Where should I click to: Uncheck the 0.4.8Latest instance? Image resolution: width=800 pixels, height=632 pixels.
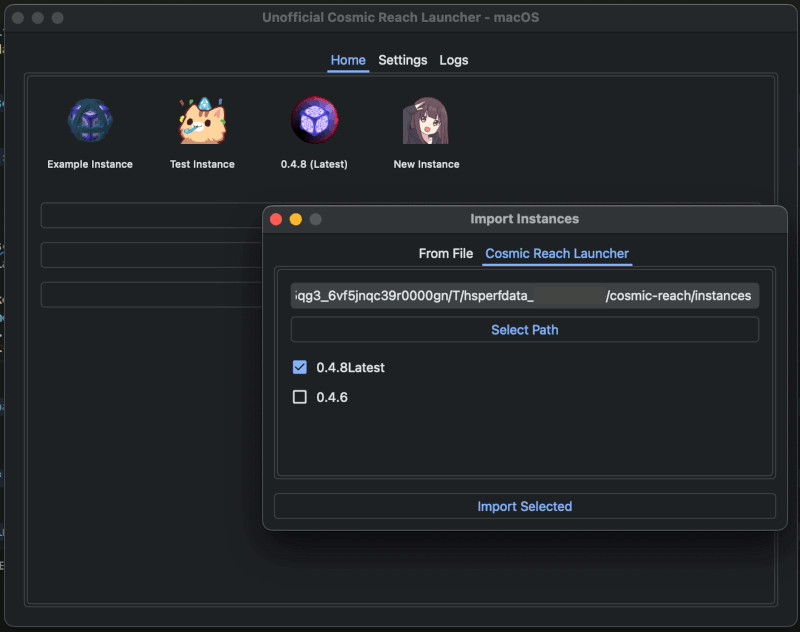click(299, 366)
